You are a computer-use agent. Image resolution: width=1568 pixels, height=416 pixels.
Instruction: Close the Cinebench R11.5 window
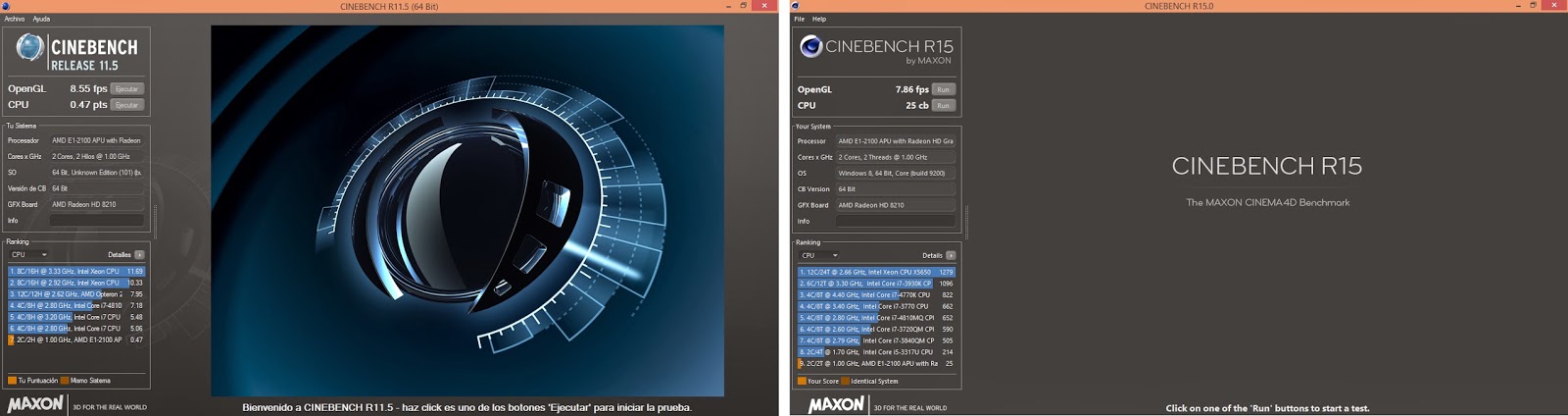click(x=764, y=6)
